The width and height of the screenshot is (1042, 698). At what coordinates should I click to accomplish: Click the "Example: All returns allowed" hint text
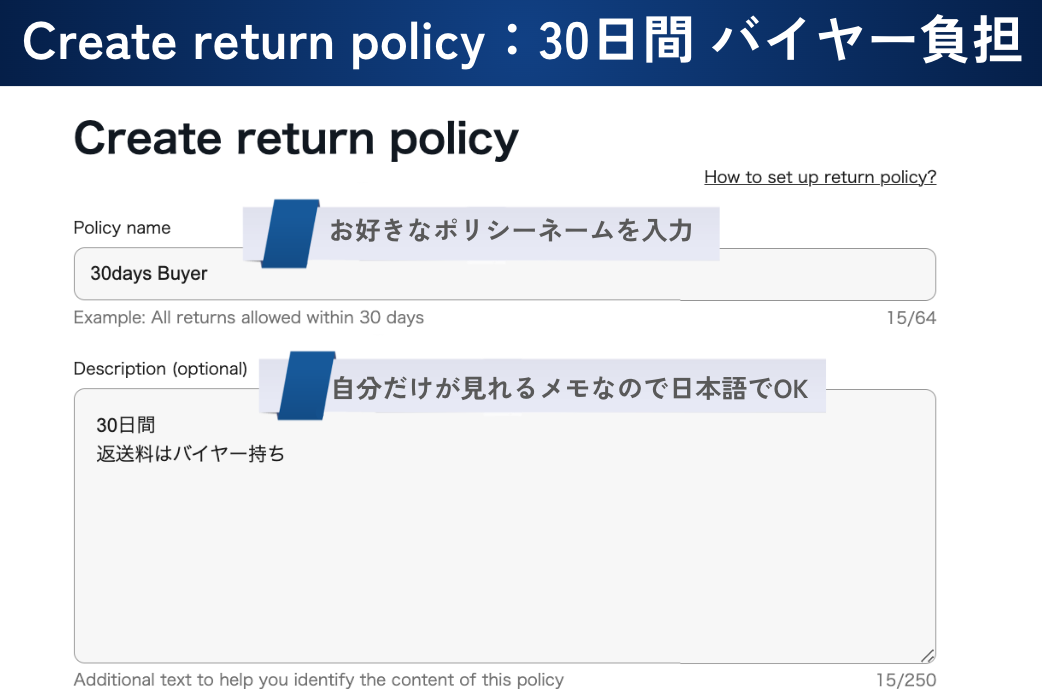point(249,318)
